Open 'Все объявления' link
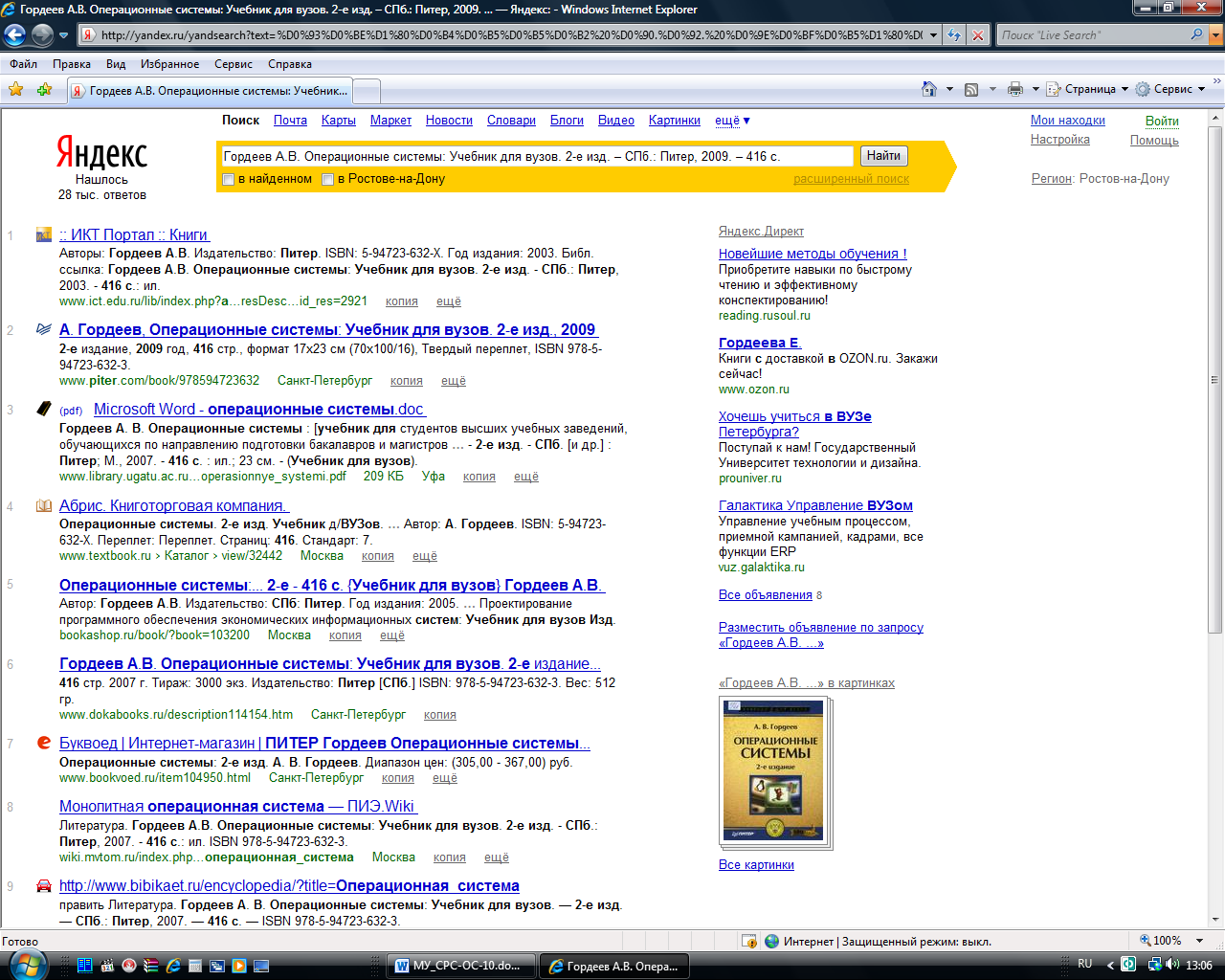 (765, 594)
